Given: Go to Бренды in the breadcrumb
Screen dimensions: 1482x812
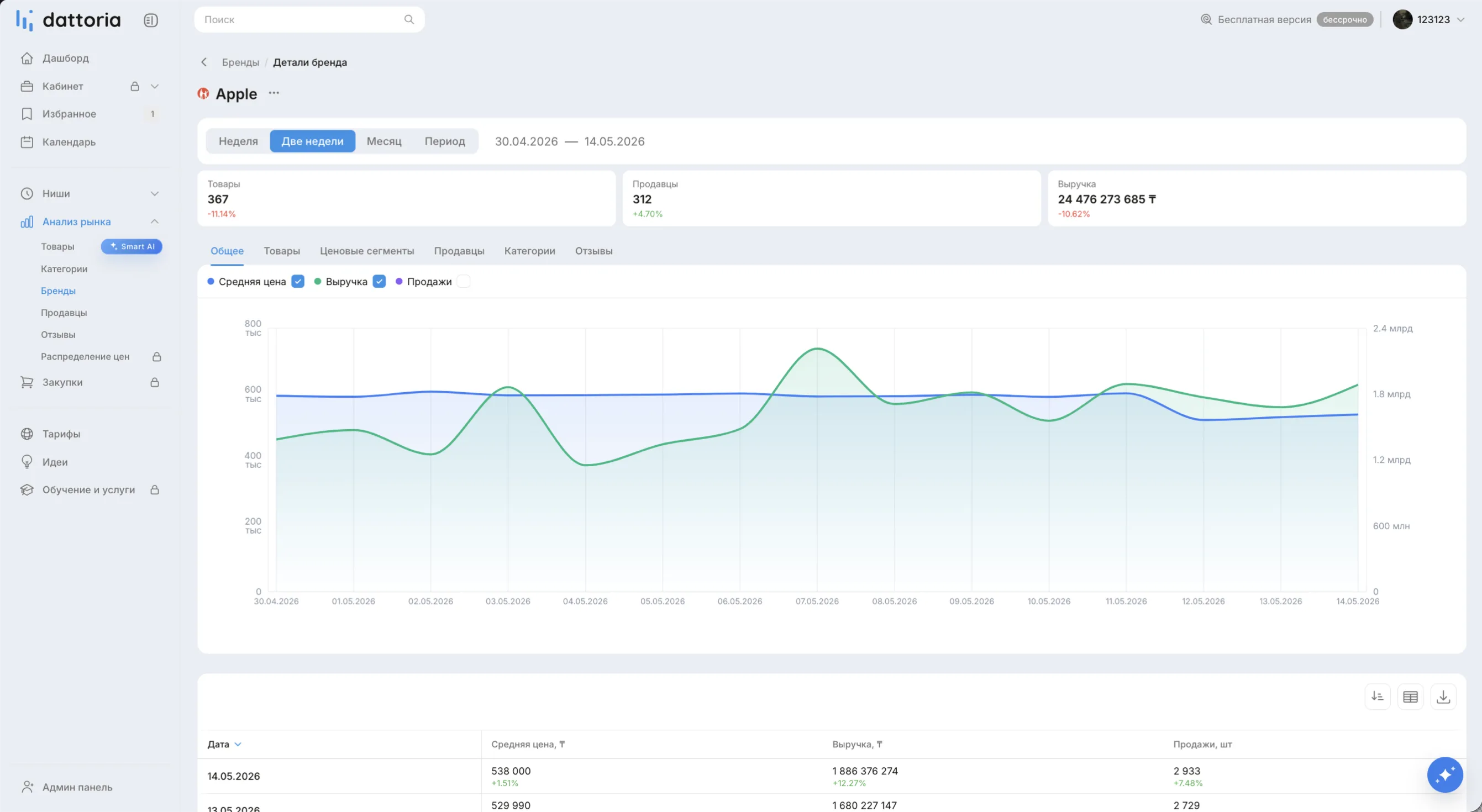Looking at the screenshot, I should (x=240, y=62).
